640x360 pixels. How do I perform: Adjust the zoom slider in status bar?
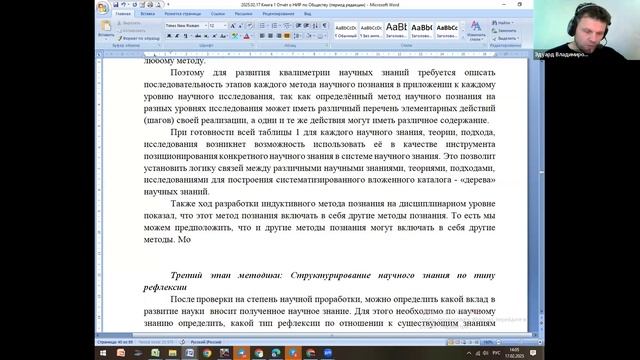tap(518, 342)
